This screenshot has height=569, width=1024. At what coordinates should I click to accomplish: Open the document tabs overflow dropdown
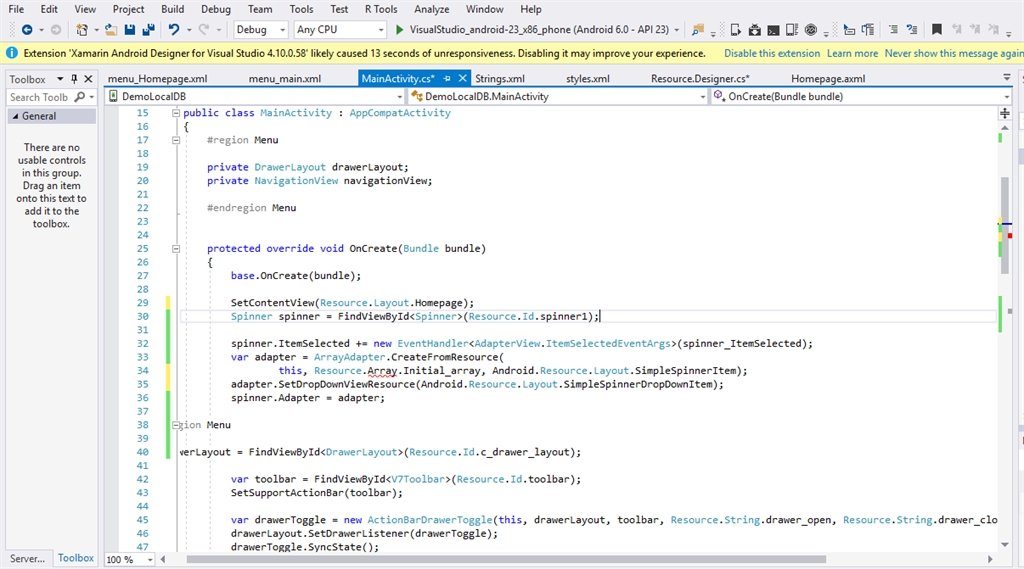1006,78
